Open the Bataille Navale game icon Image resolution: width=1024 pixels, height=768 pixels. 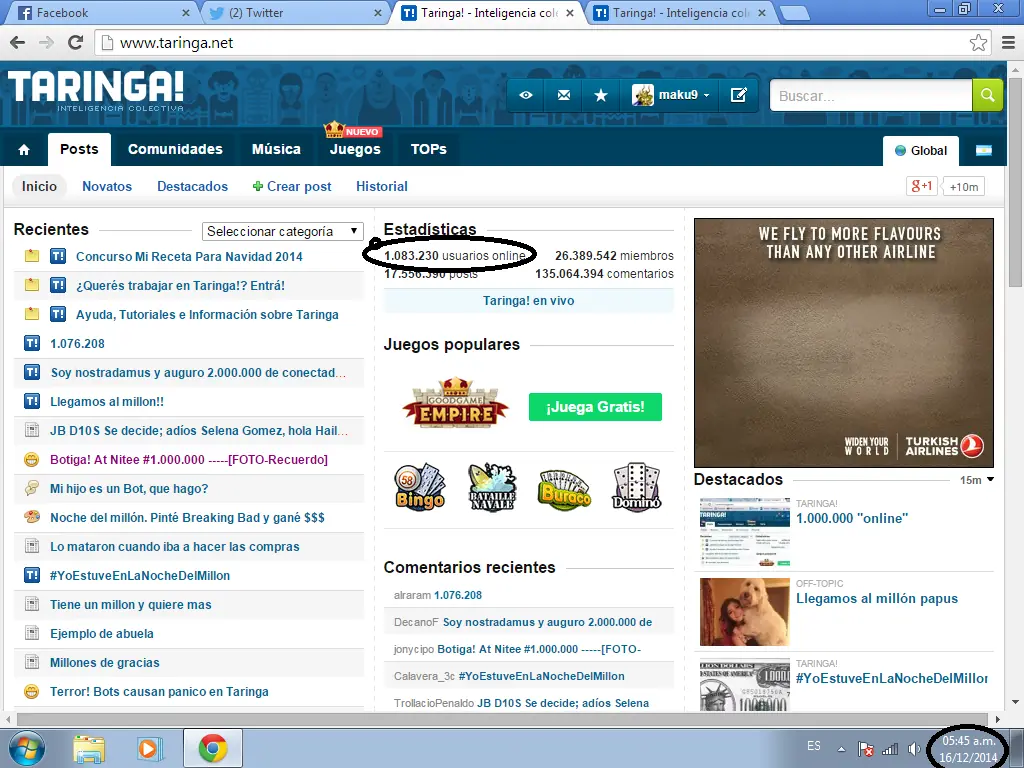coord(492,487)
